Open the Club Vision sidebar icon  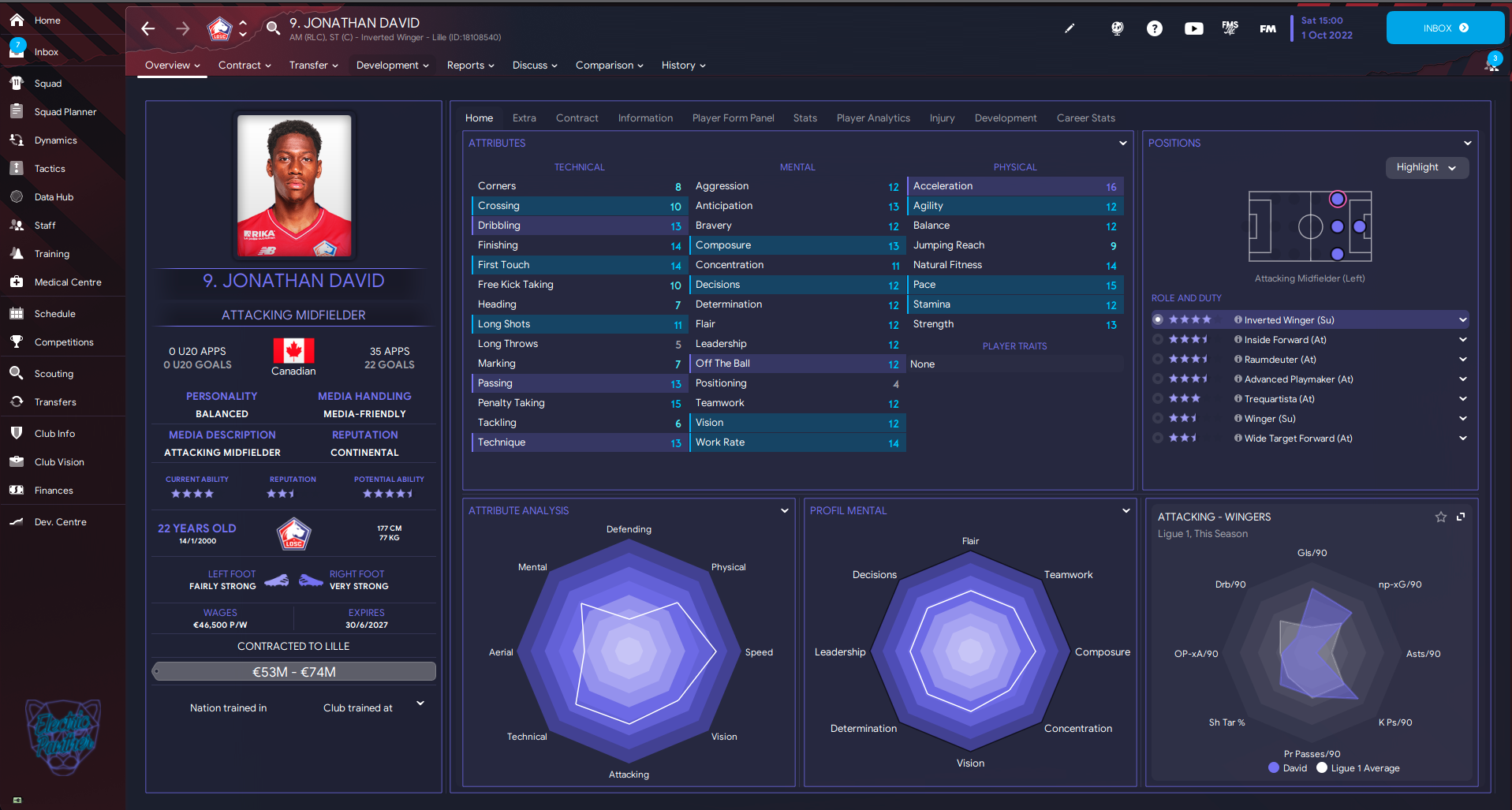click(17, 461)
